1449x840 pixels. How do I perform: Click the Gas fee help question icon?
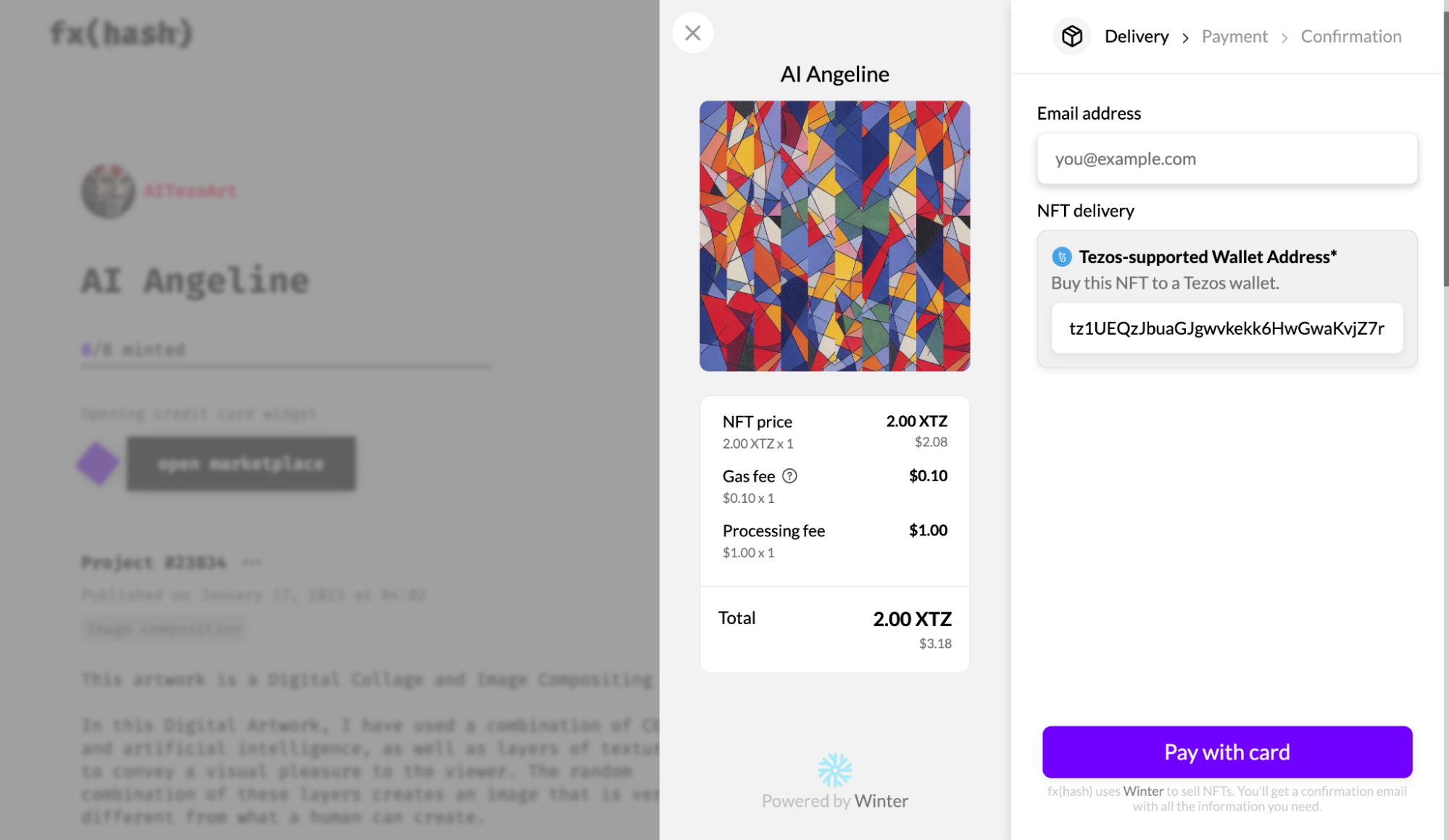(x=789, y=476)
